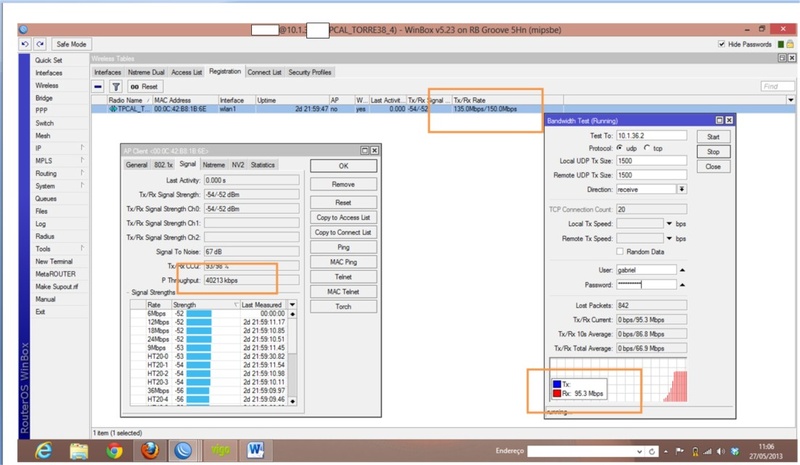The height and width of the screenshot is (465, 800).
Task: Click the restore icon of the AP Client window
Action: tap(365, 151)
